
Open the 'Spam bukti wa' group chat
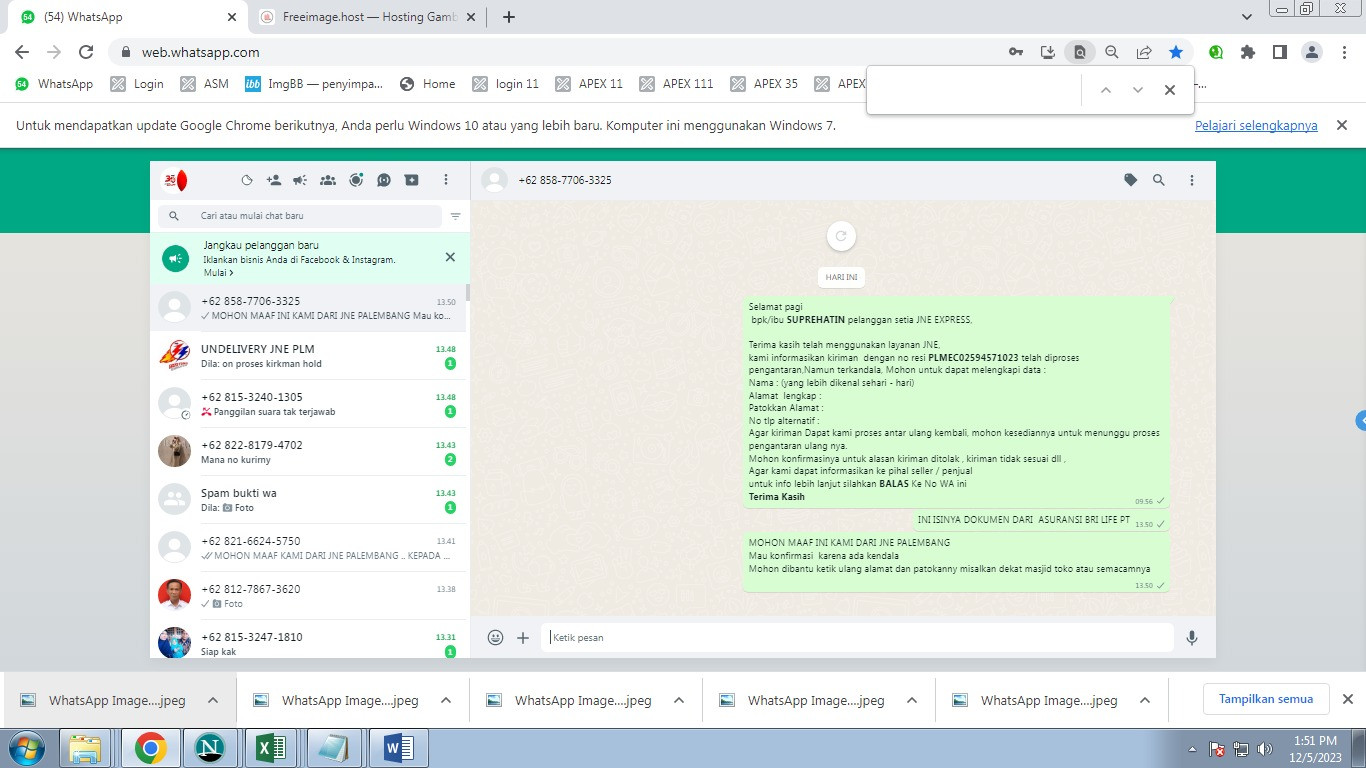[309, 500]
